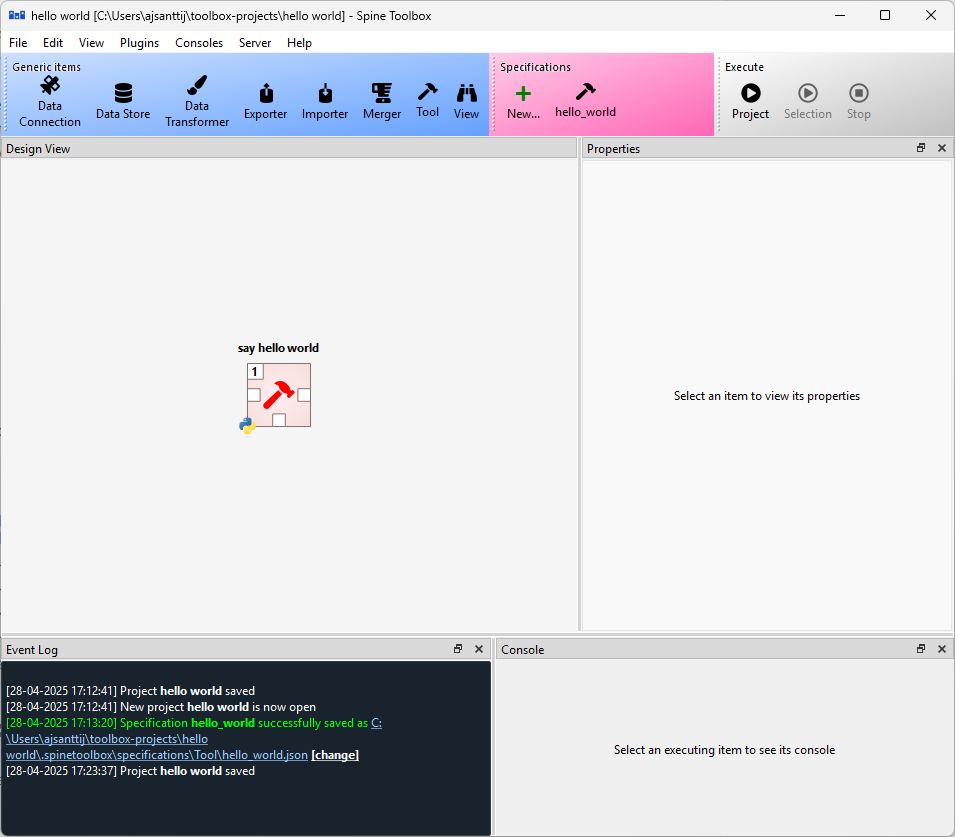Select the Data Store item icon
Screen dimensions: 955x837
(x=123, y=93)
